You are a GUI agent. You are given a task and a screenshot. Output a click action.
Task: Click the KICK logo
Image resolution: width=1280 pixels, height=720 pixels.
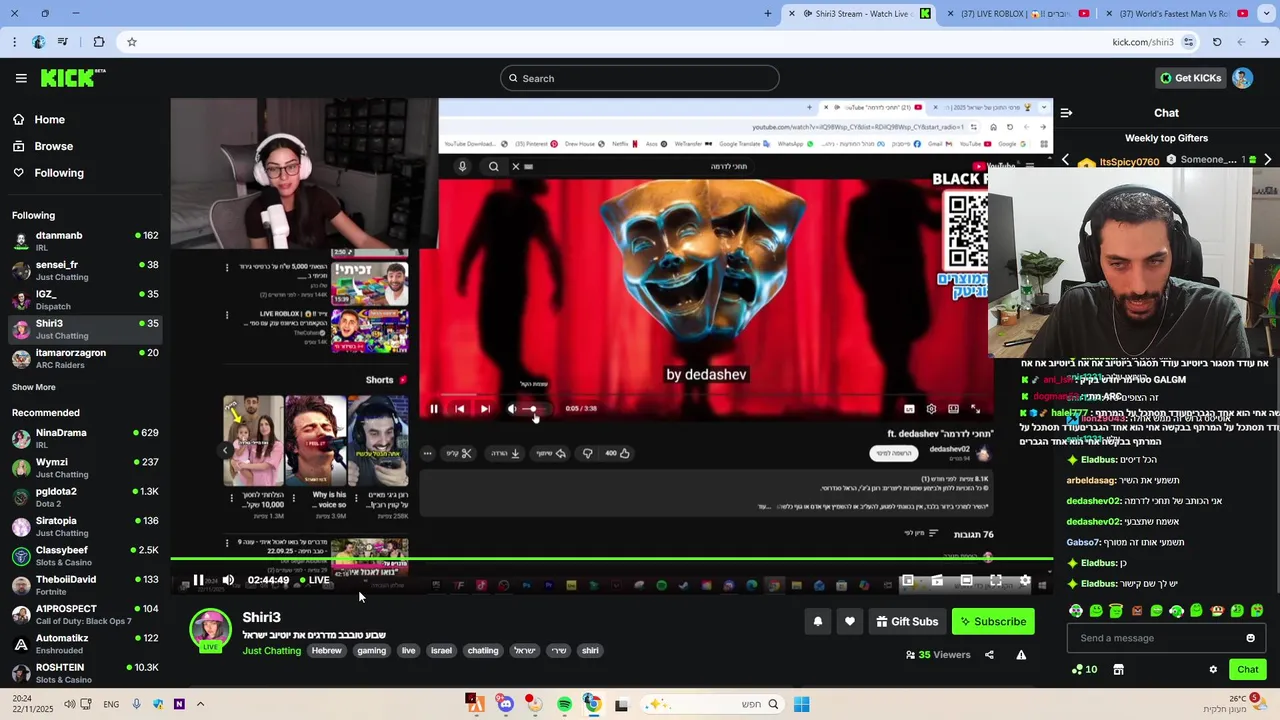click(x=73, y=78)
